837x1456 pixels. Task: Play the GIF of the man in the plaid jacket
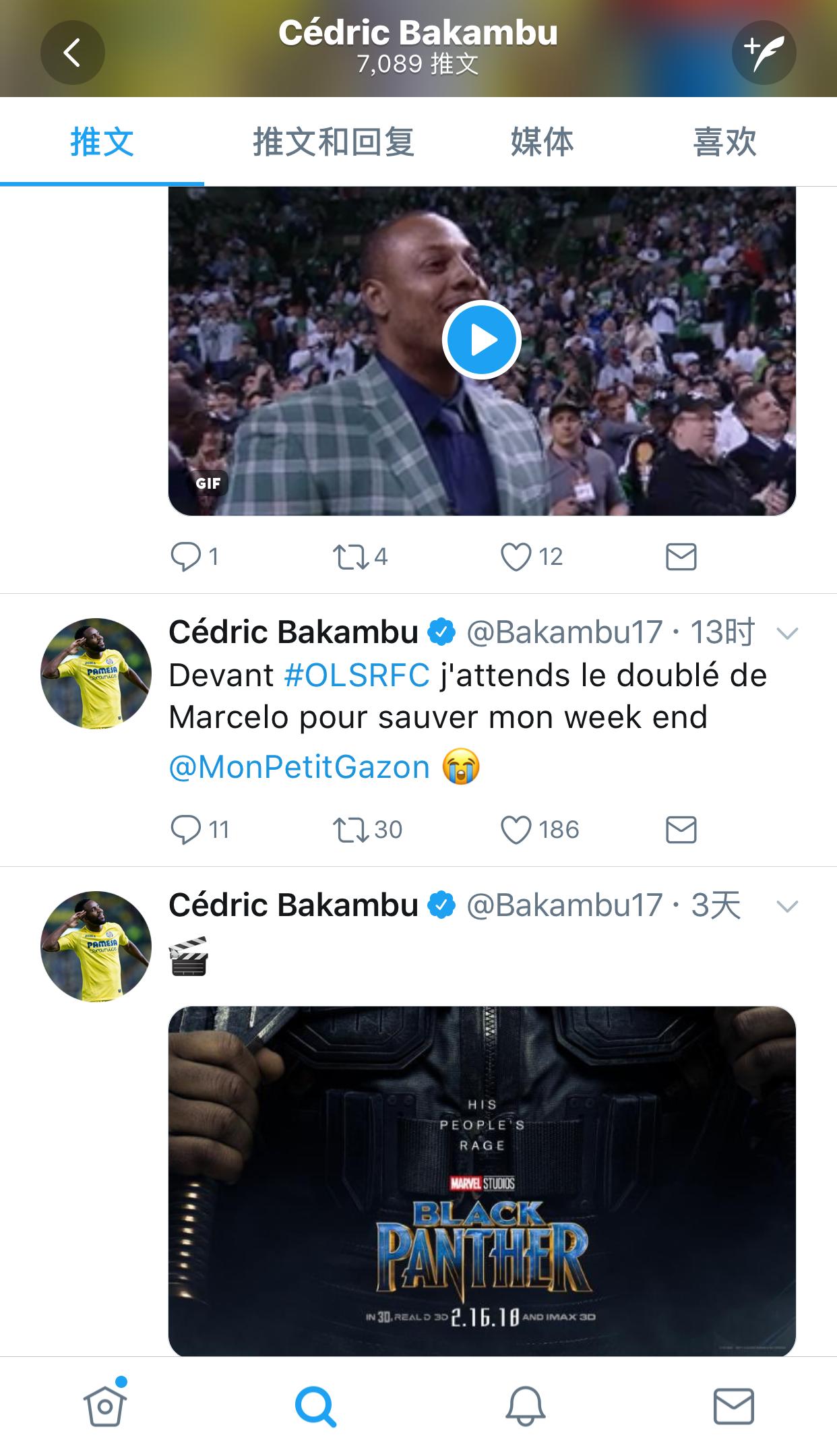tap(481, 340)
